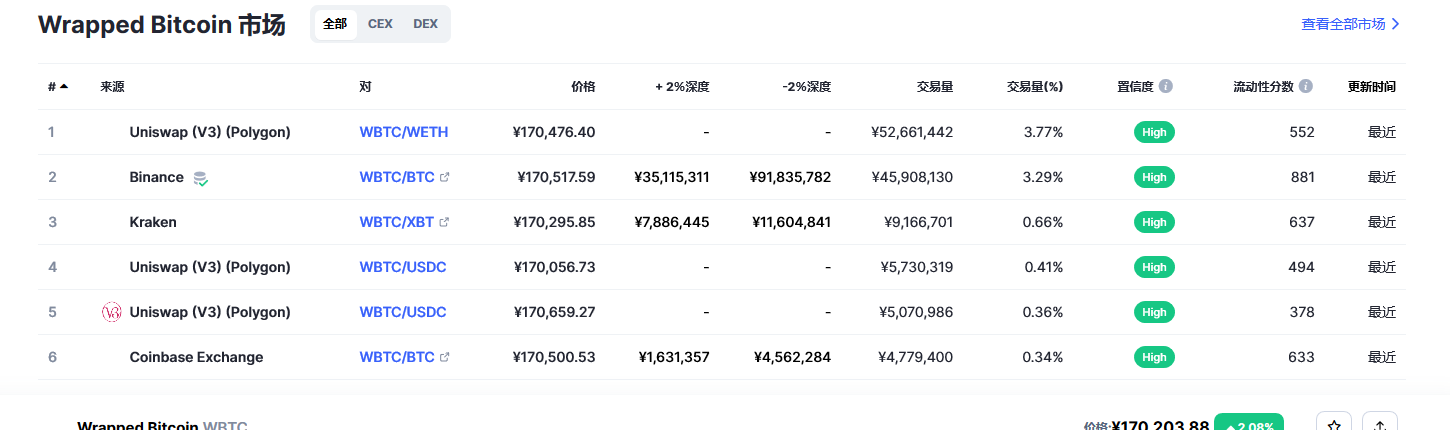Click the external-link icon beside WBTC/XBT
Viewport: 1450px width, 430px height.
pos(444,222)
